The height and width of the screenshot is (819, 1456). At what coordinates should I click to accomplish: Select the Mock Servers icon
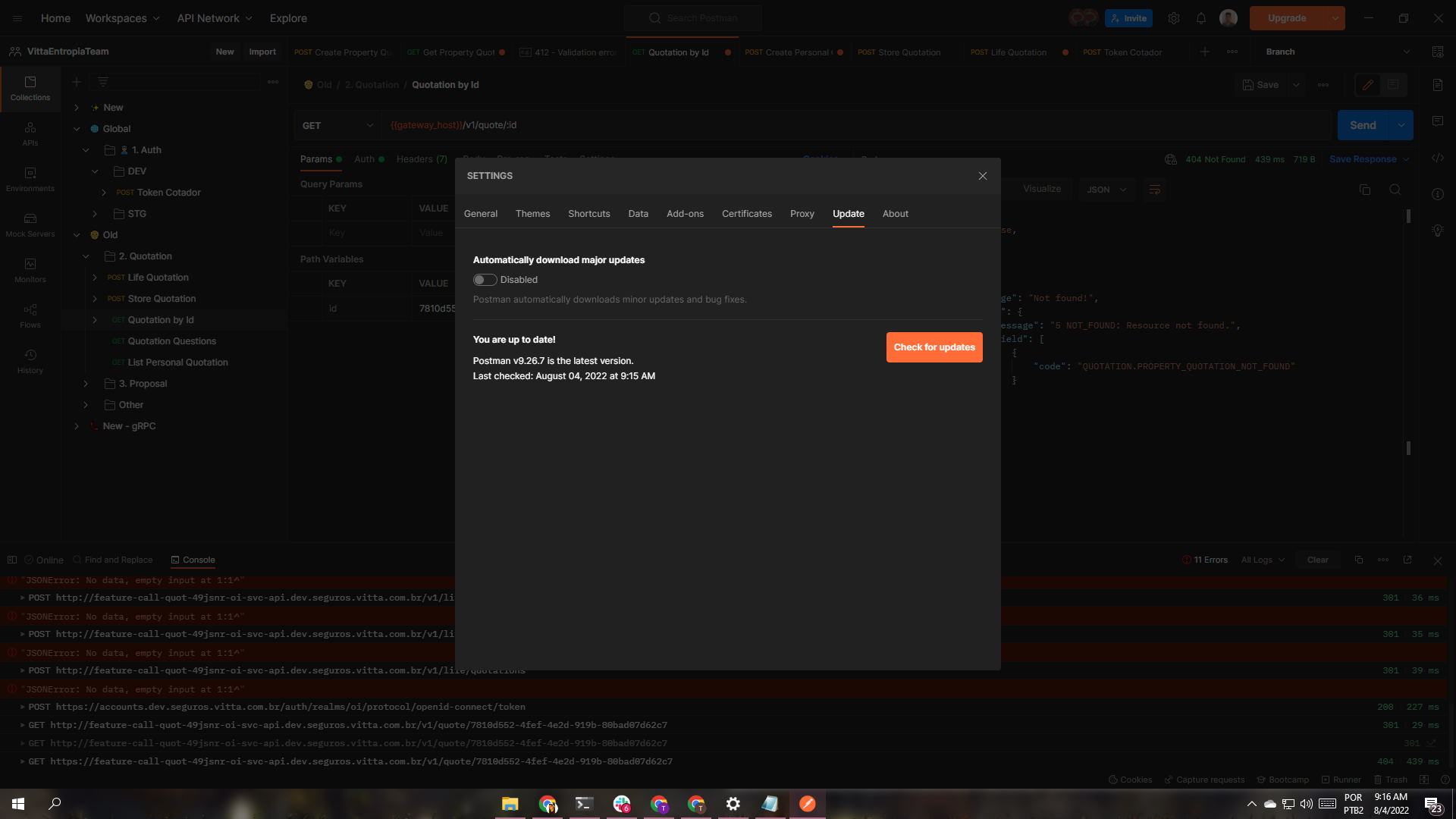pos(30,224)
